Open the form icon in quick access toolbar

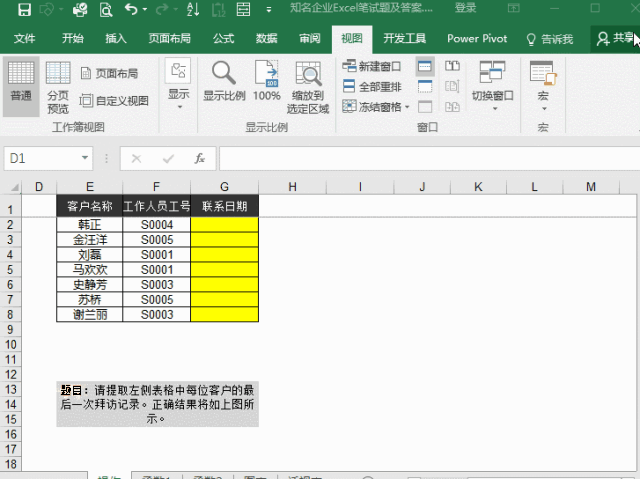243,9
